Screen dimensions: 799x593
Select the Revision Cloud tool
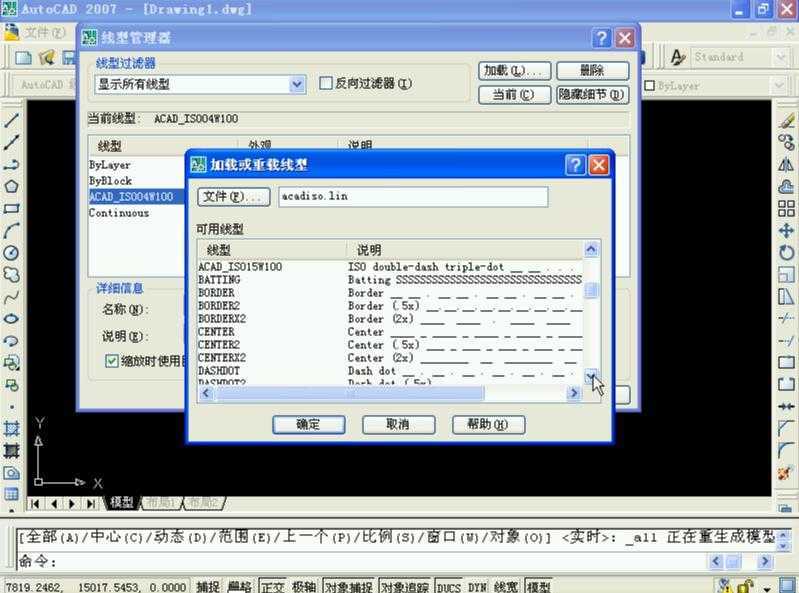(x=11, y=275)
